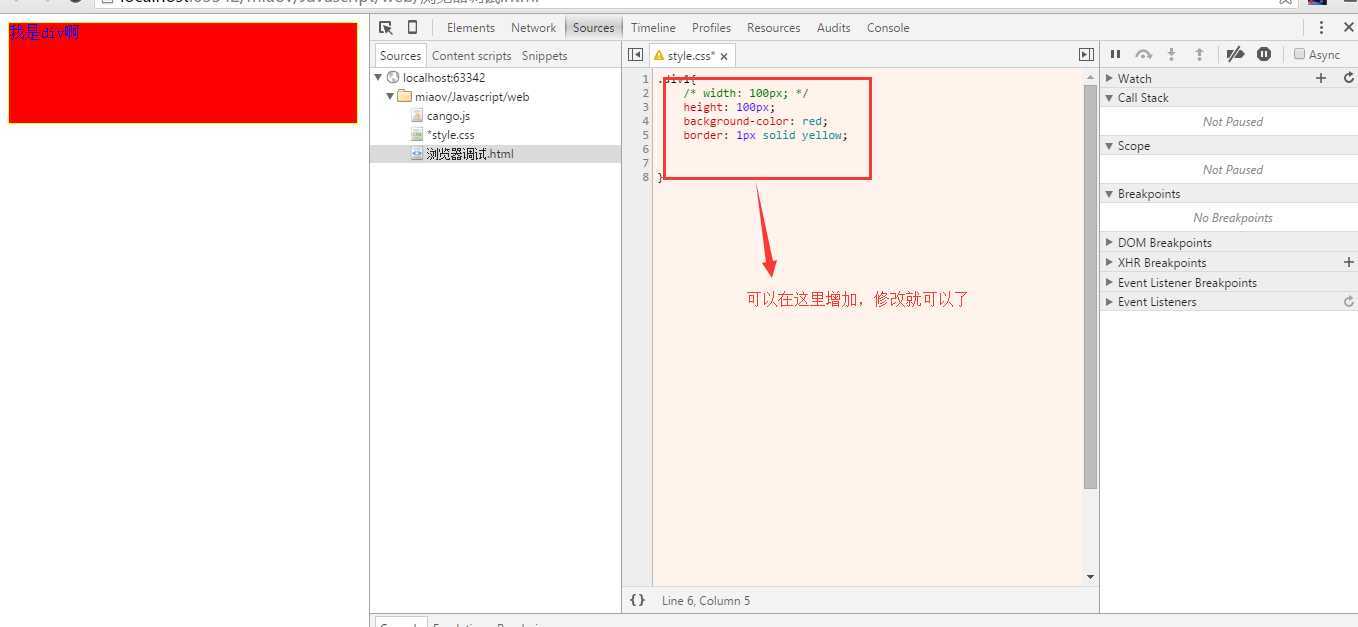Click the 'background-color: red;' code line

755,121
